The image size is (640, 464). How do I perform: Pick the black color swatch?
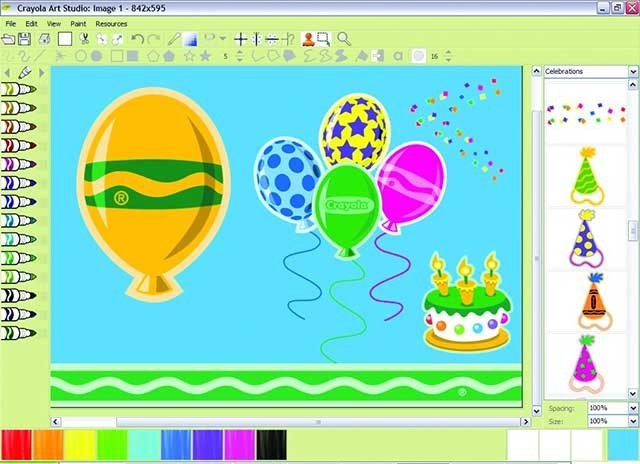click(271, 445)
